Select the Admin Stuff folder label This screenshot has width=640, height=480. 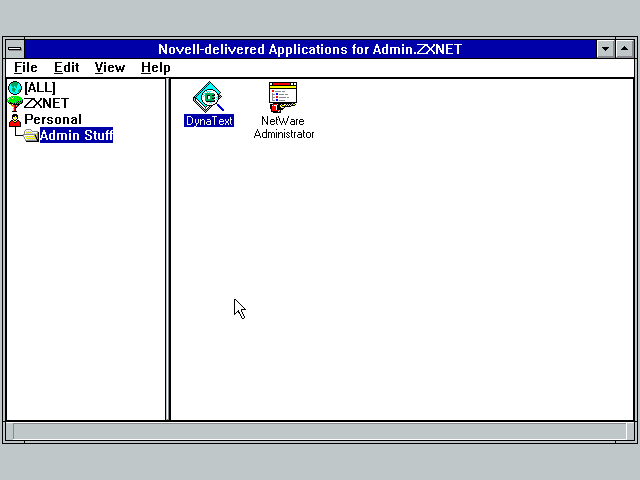click(x=76, y=135)
